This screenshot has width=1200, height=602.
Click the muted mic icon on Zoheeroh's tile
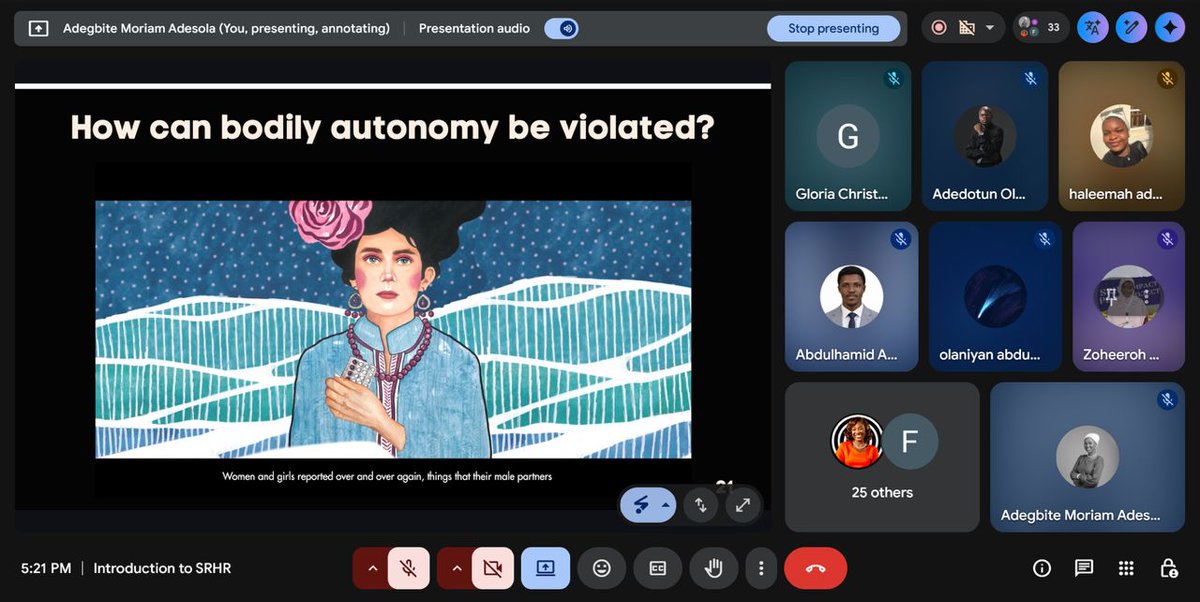pyautogui.click(x=1167, y=239)
